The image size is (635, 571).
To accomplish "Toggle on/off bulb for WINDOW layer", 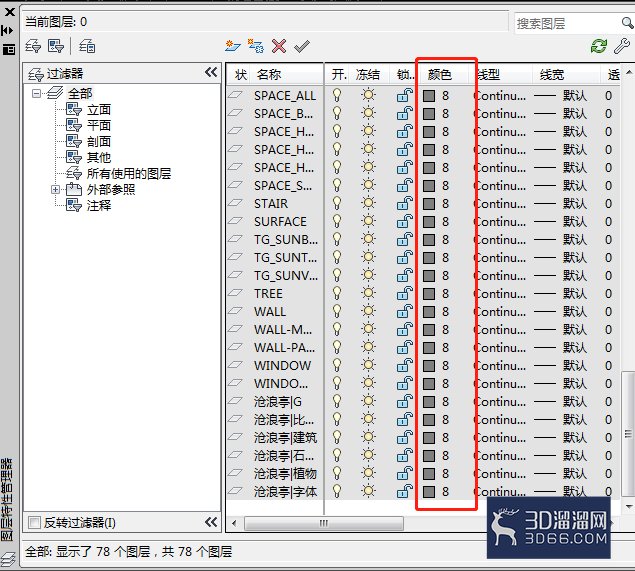I will click(x=337, y=365).
